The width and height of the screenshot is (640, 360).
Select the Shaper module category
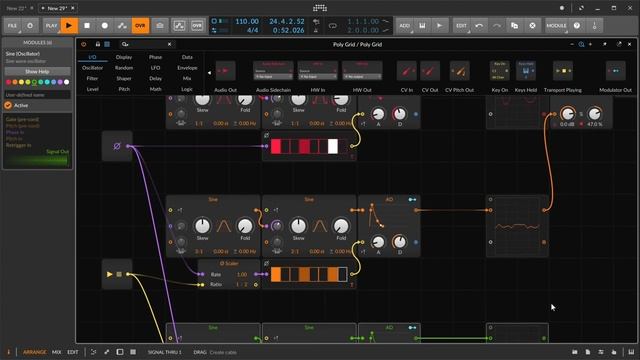tap(124, 78)
